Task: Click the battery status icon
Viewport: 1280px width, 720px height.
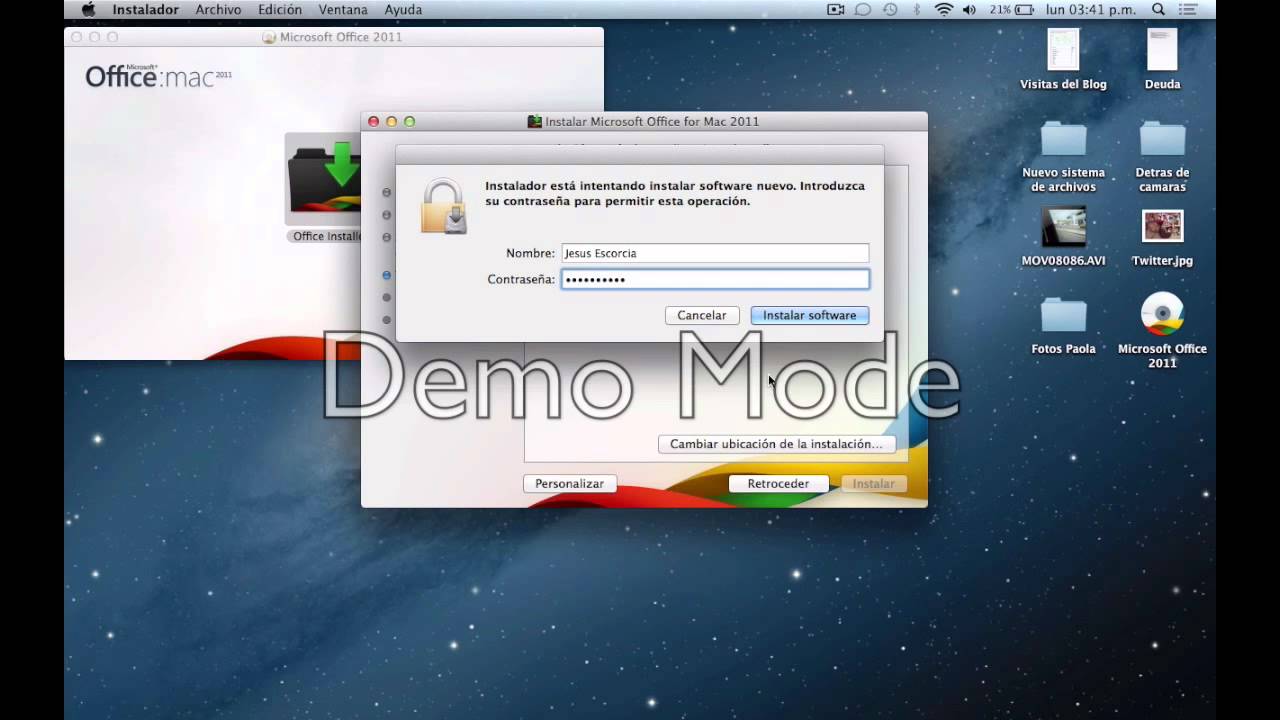Action: click(x=1024, y=9)
